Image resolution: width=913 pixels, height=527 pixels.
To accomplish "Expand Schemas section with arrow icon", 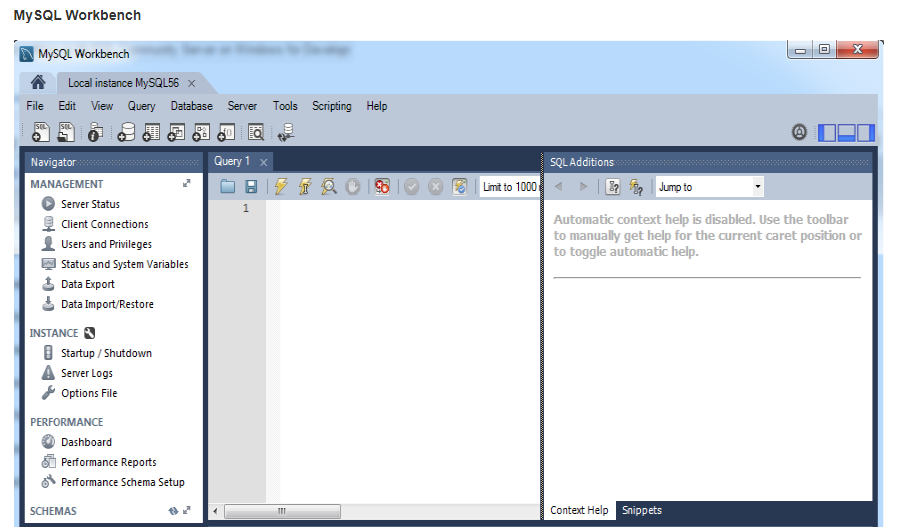I will point(187,510).
